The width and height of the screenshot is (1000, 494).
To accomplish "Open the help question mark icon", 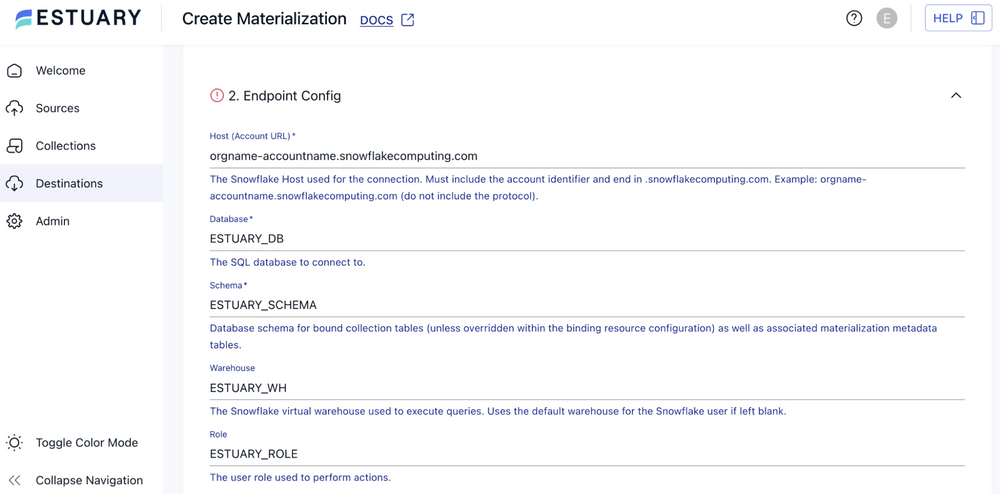I will (x=854, y=18).
